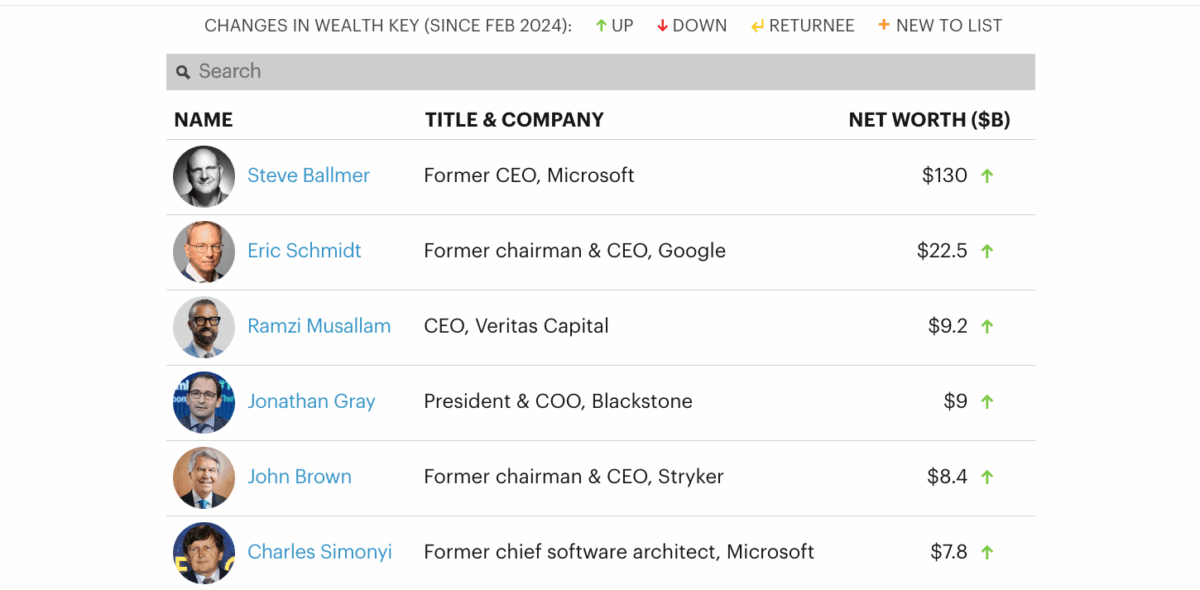Open the Charles Simonyi link

pyautogui.click(x=319, y=552)
